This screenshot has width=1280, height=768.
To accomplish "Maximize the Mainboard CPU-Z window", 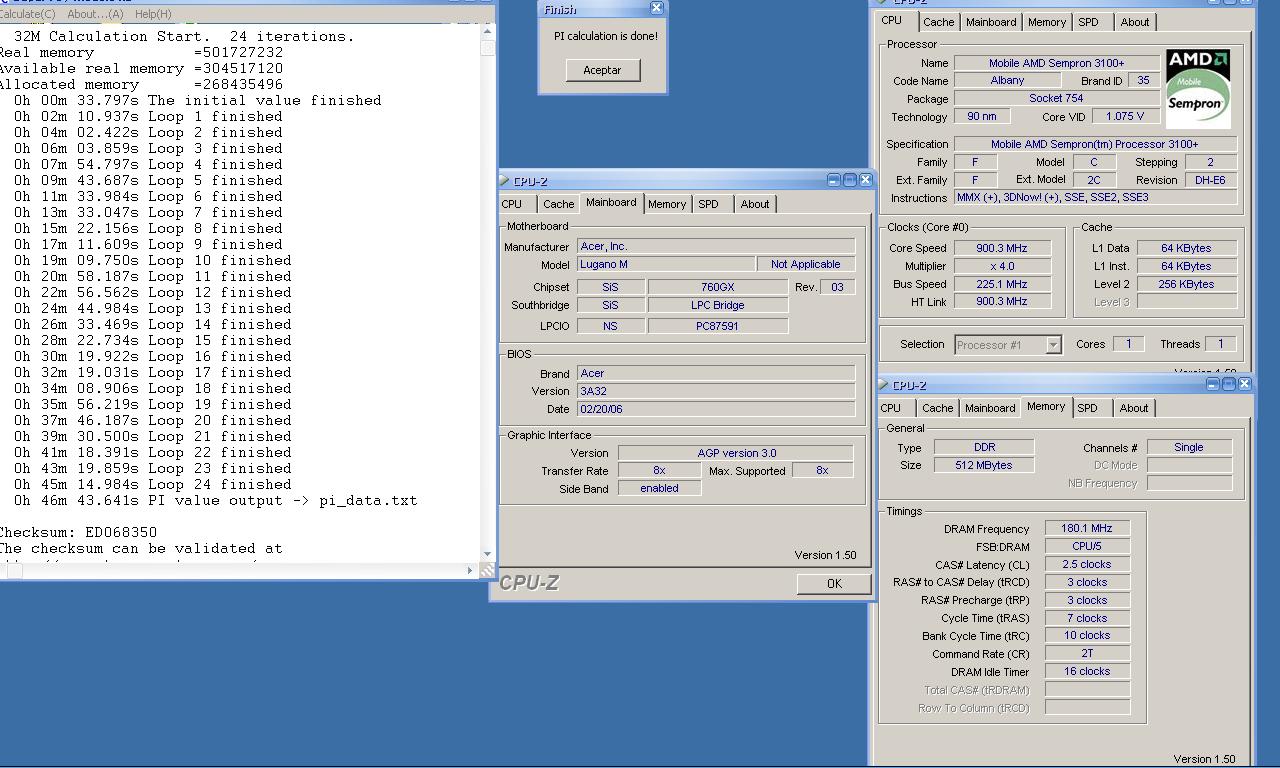I will tap(849, 180).
